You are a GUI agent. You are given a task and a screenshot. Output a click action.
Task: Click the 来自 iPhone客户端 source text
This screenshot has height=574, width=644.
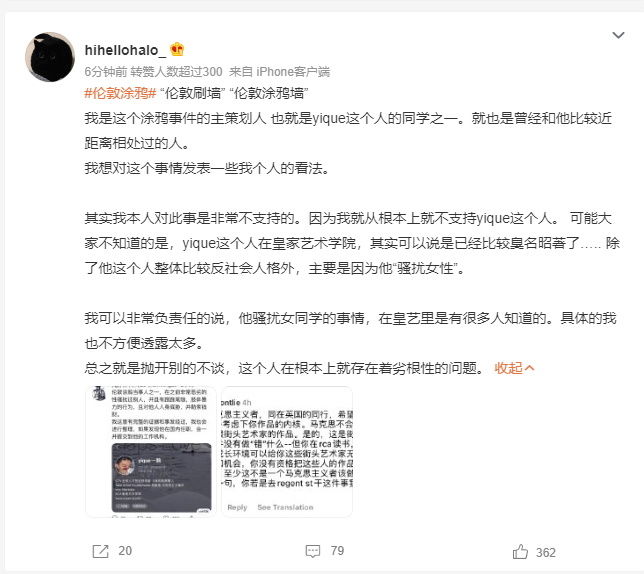coord(279,71)
